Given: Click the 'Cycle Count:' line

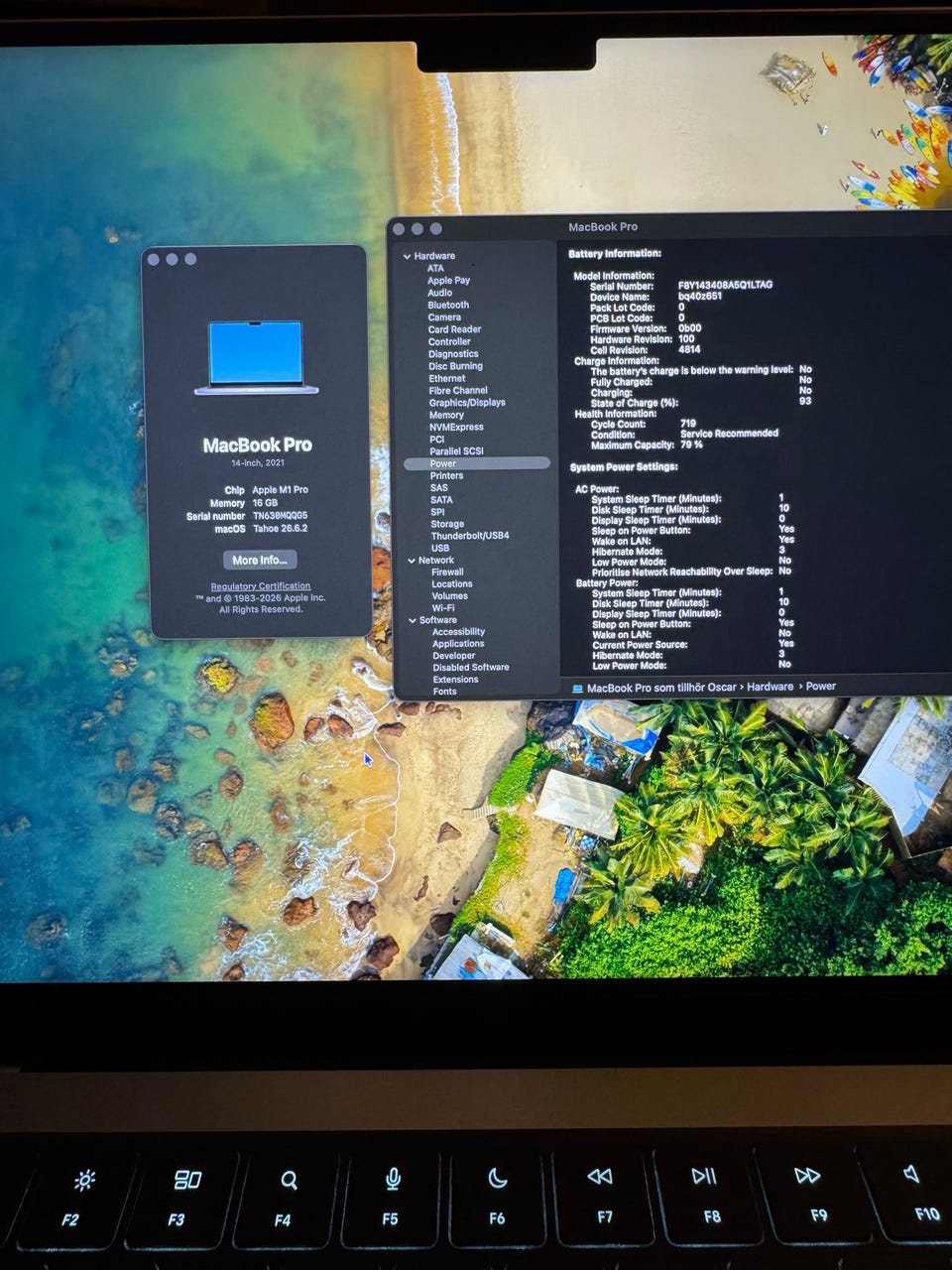Looking at the screenshot, I should pyautogui.click(x=644, y=424).
